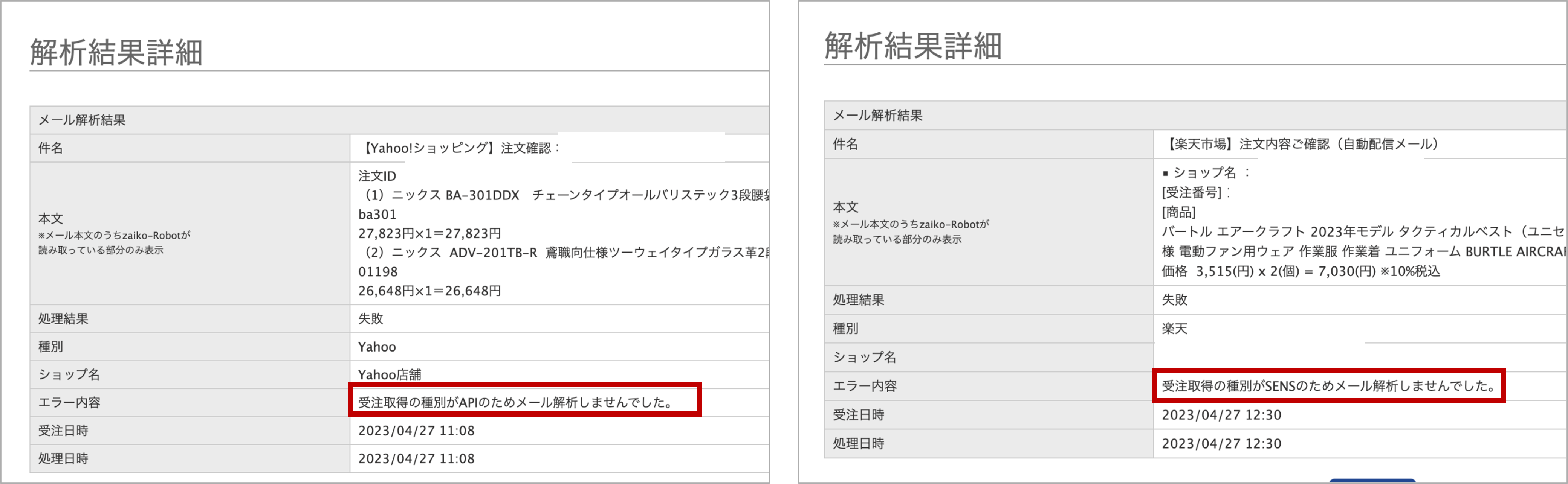Click the 本文 label in the Yahoo panel

50,218
